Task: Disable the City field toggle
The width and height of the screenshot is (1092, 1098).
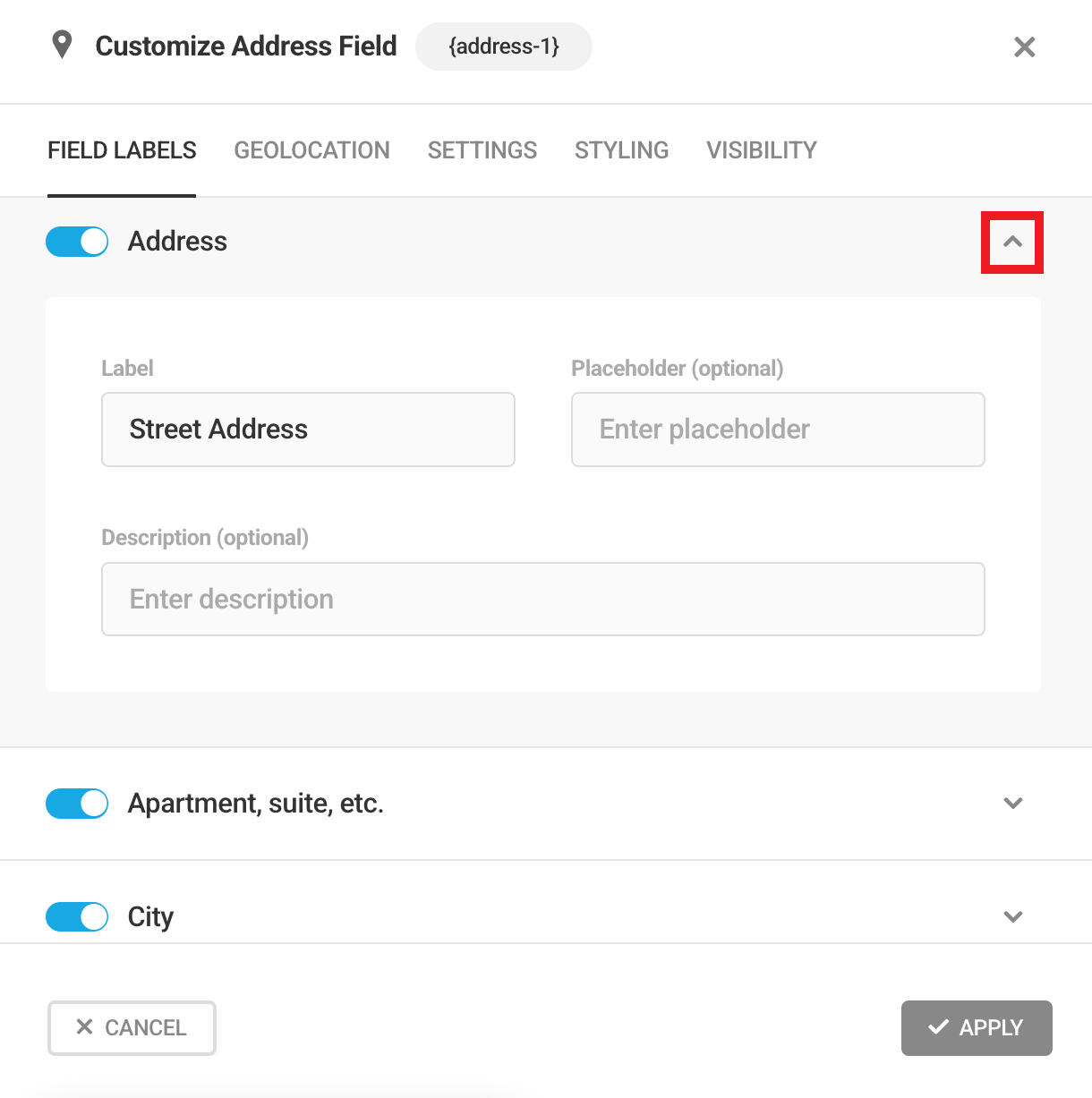Action: pyautogui.click(x=77, y=916)
